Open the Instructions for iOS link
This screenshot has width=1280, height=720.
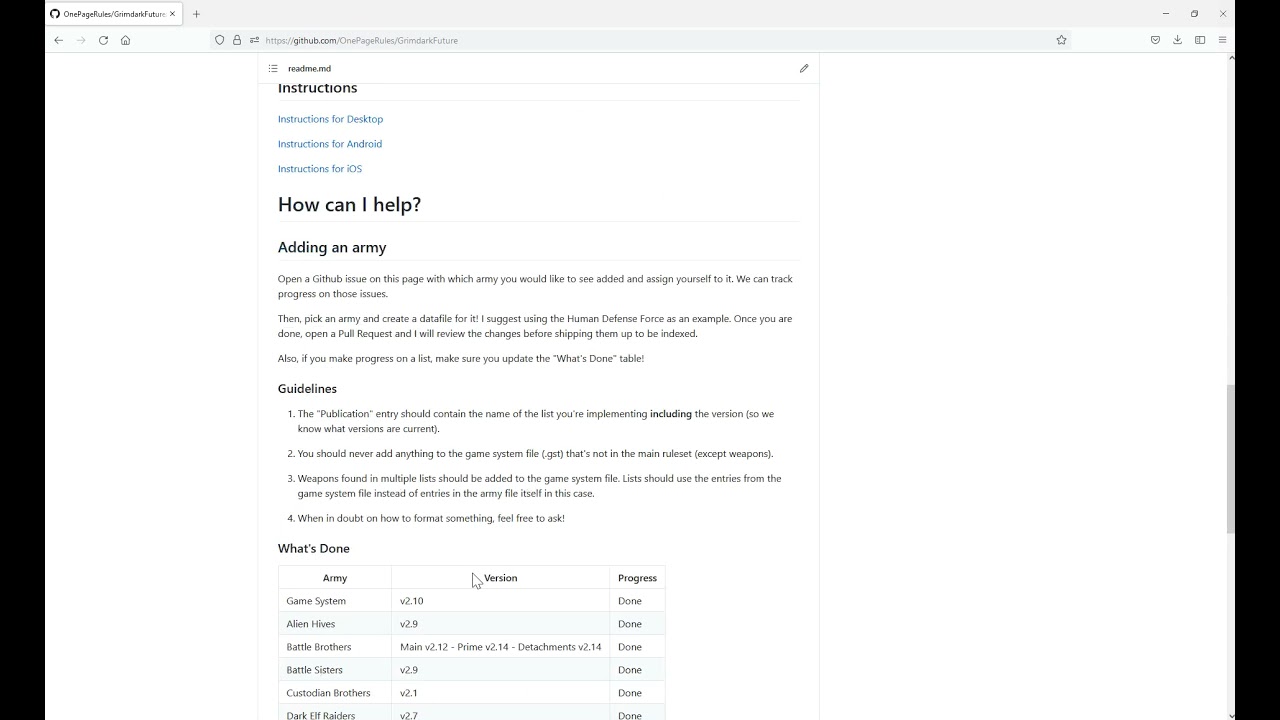[320, 169]
